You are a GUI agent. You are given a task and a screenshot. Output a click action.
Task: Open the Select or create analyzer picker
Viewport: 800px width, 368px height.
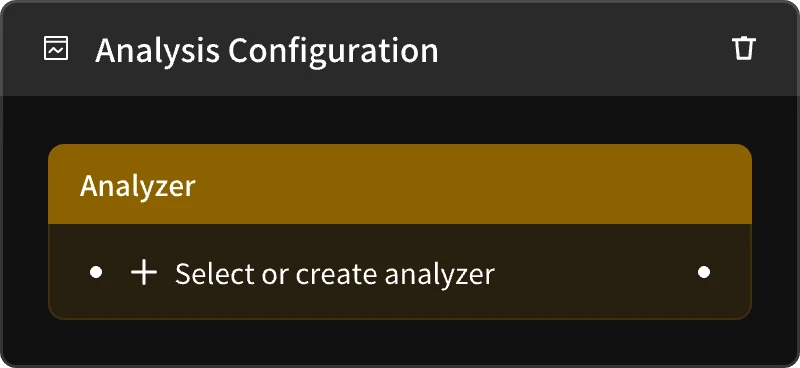pos(400,273)
